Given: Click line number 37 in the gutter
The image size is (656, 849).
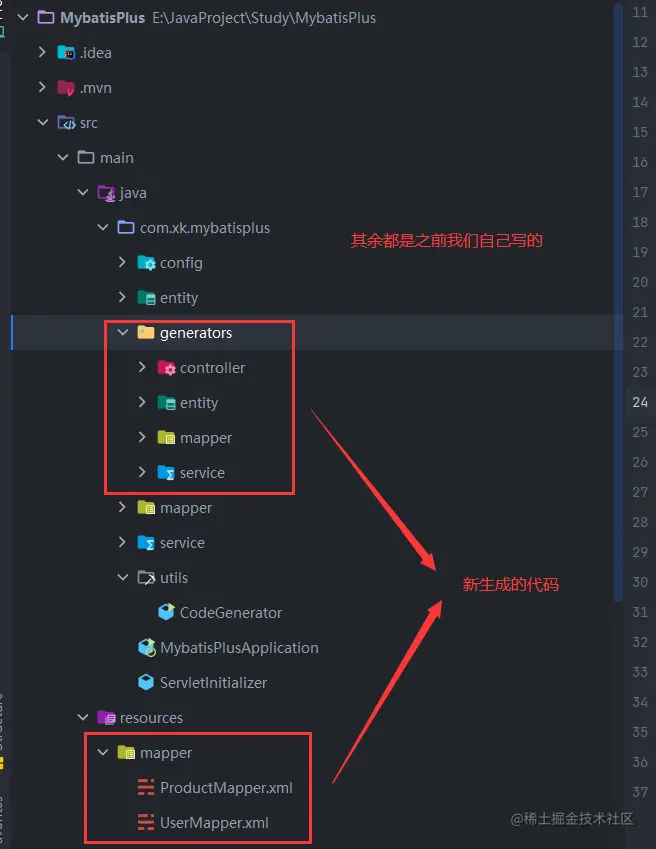Looking at the screenshot, I should [640, 792].
